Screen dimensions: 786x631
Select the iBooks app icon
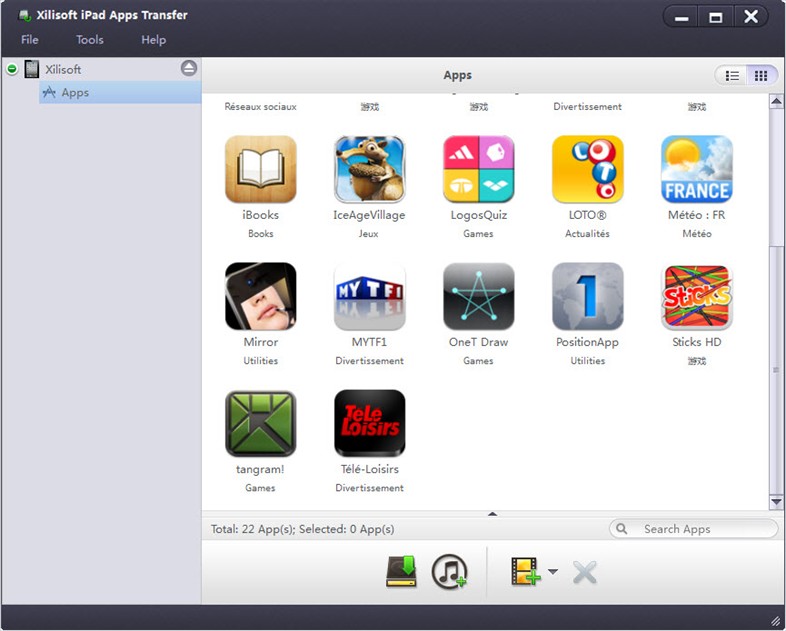pyautogui.click(x=260, y=170)
